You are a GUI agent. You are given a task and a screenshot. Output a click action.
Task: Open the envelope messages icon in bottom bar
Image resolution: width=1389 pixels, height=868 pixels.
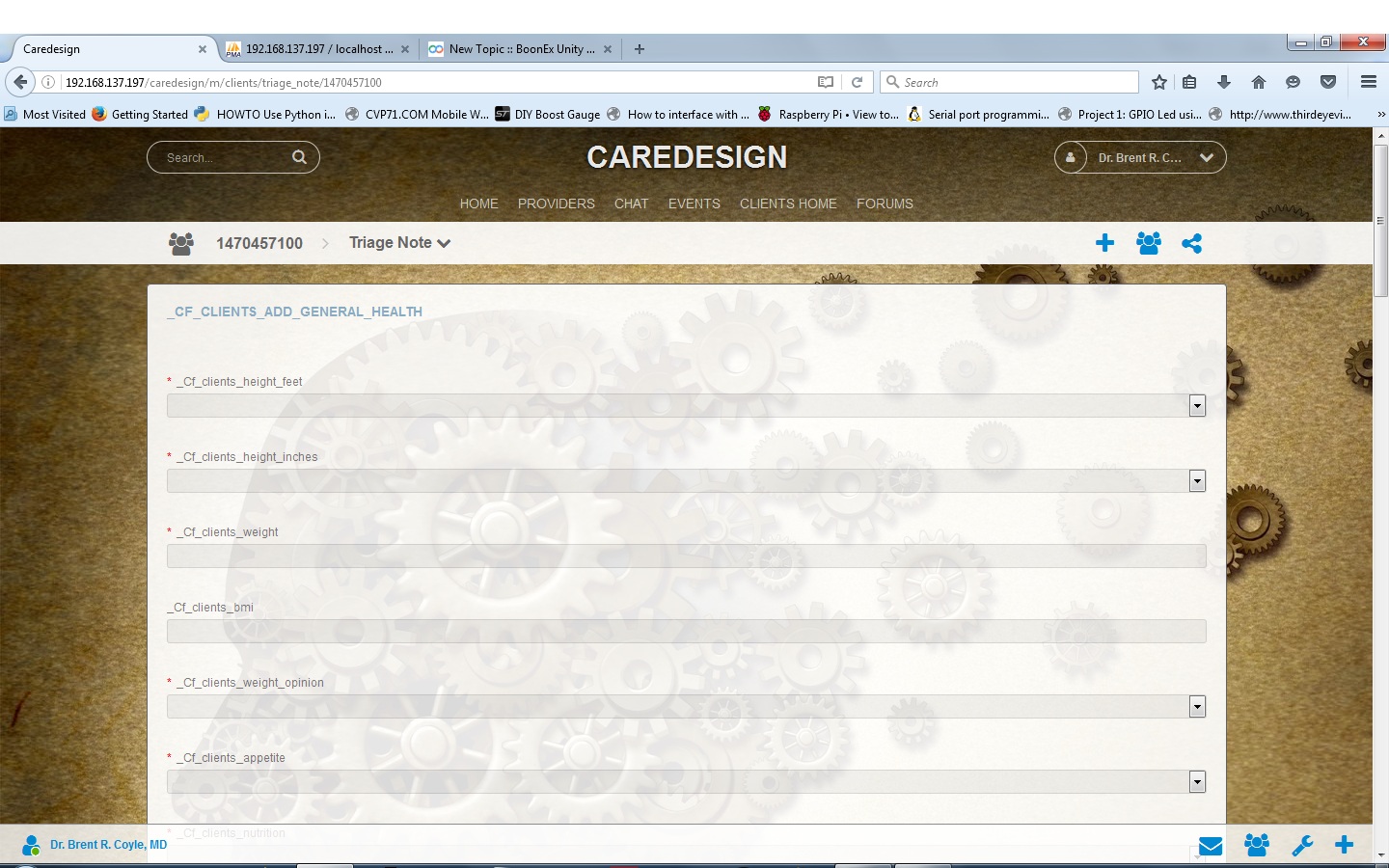(1211, 846)
